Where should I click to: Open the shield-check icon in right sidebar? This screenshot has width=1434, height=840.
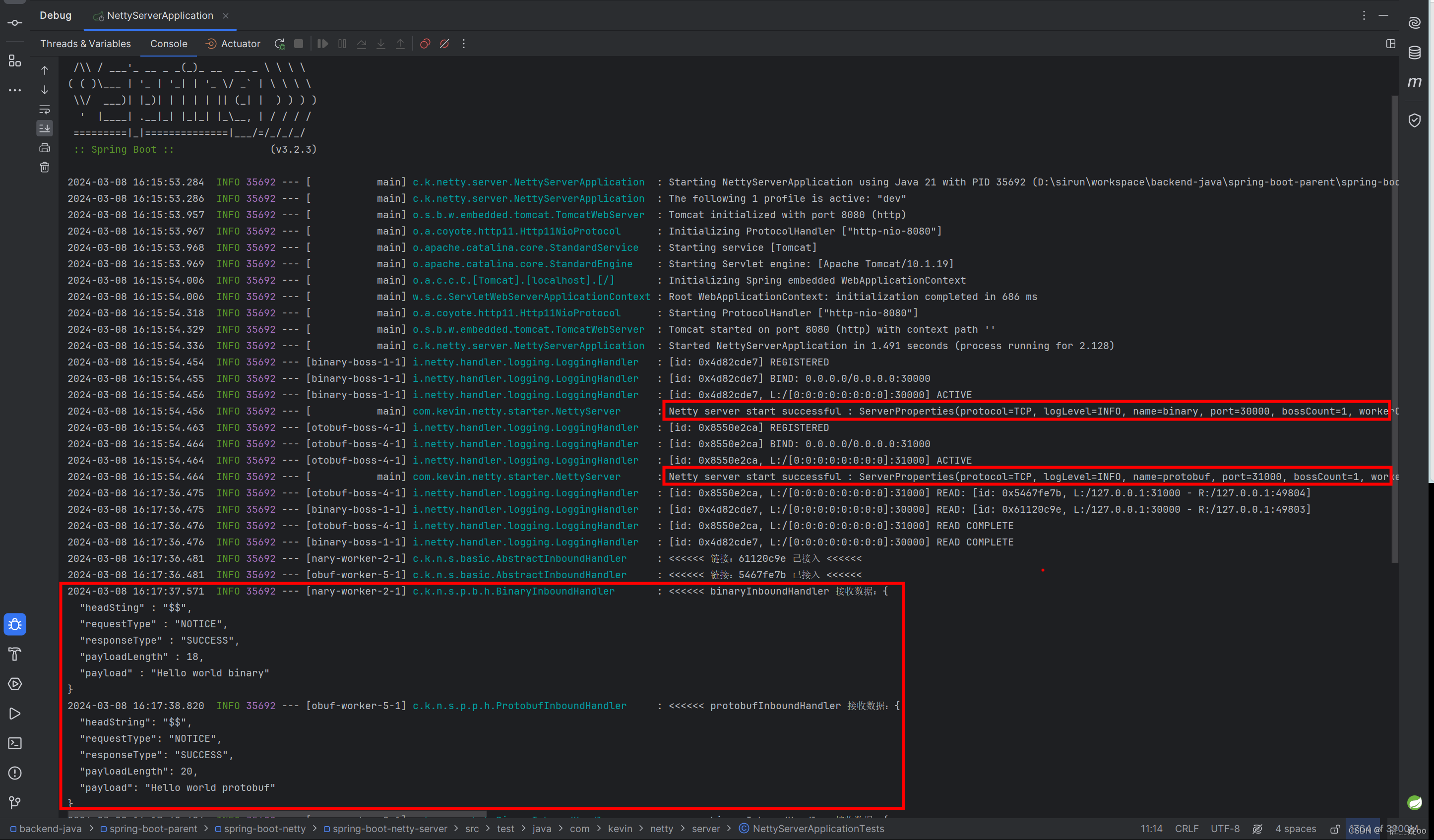(x=1415, y=120)
